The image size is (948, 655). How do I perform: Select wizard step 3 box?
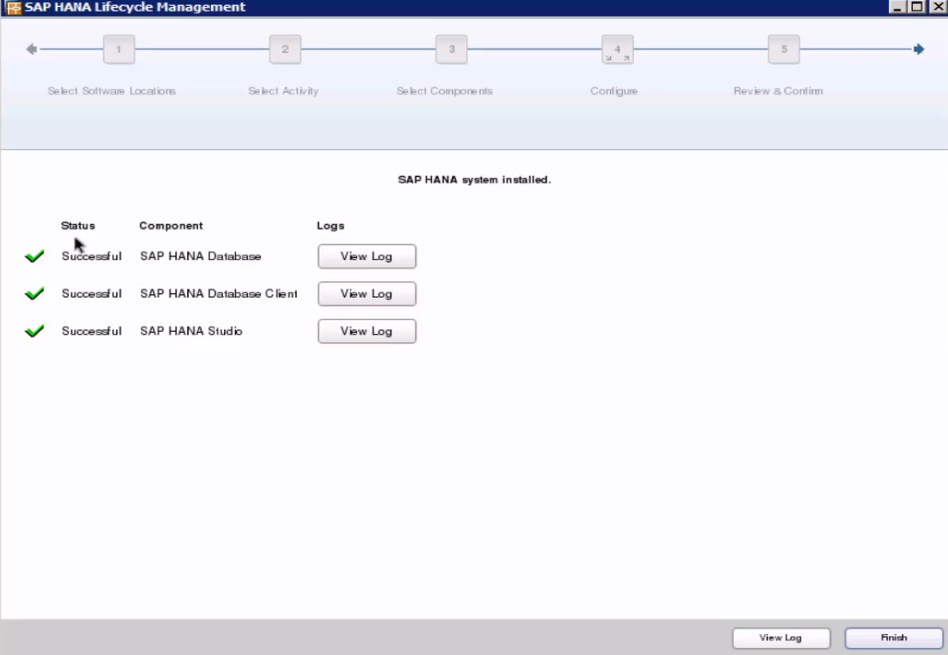click(x=451, y=49)
